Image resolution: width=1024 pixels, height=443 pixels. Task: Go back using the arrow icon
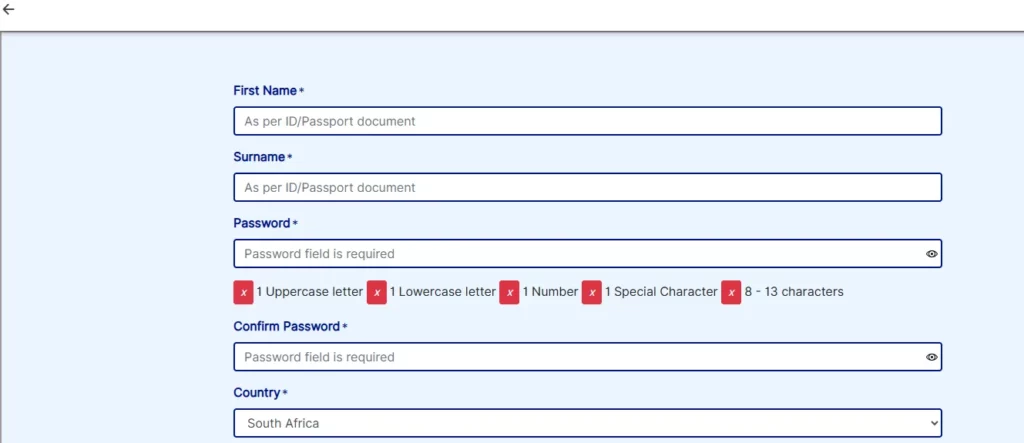(9, 9)
